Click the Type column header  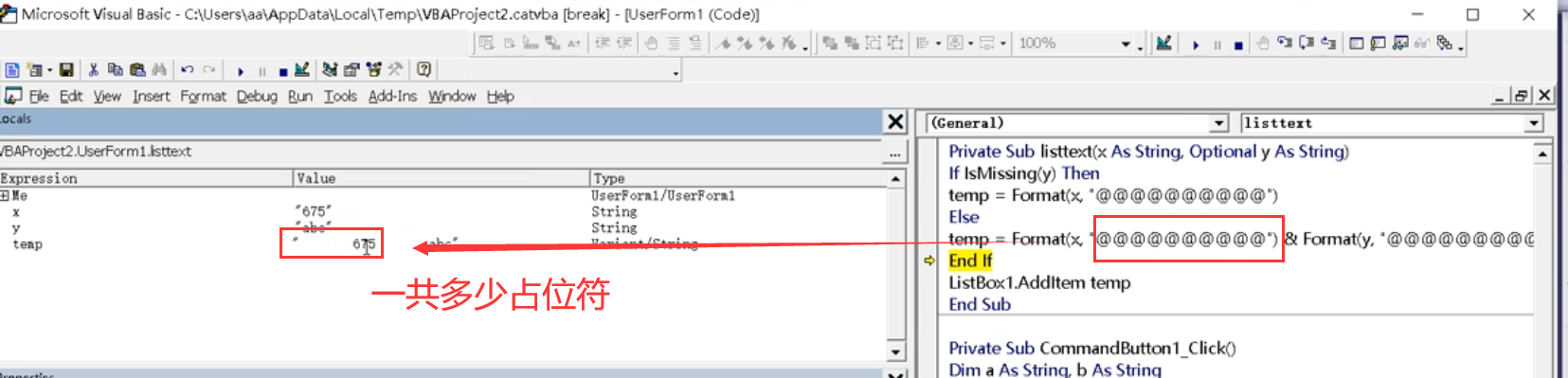coord(738,178)
